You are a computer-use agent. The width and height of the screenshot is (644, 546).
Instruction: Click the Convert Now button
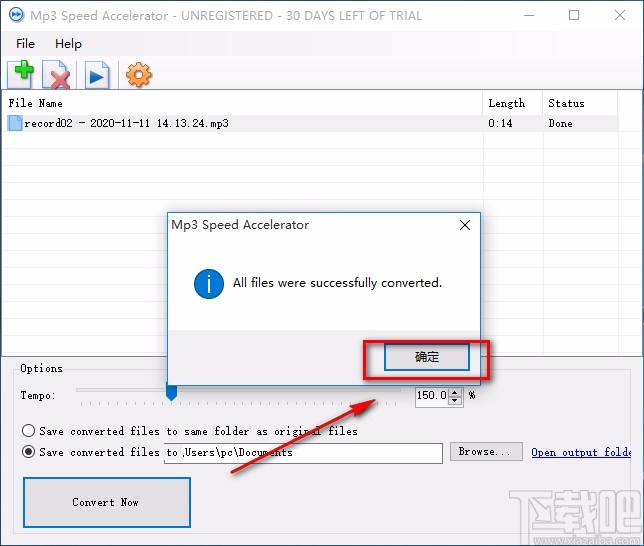tap(107, 502)
